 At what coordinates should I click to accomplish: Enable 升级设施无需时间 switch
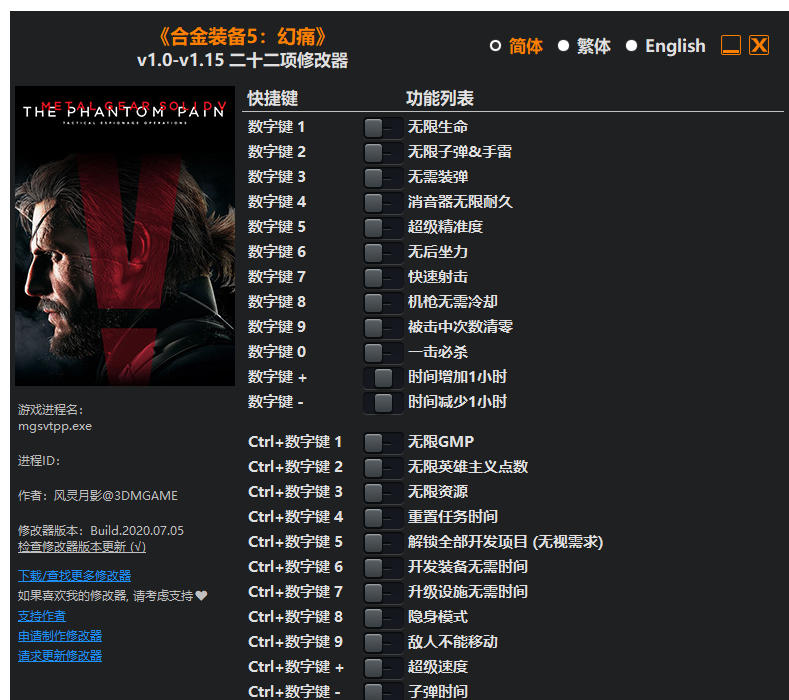pyautogui.click(x=383, y=593)
